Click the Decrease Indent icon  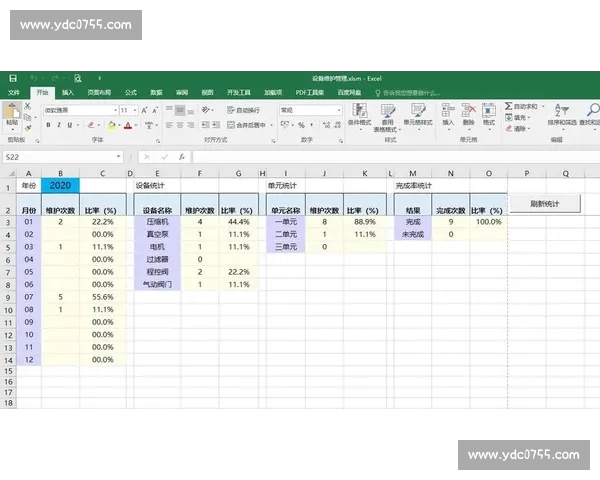pos(205,125)
